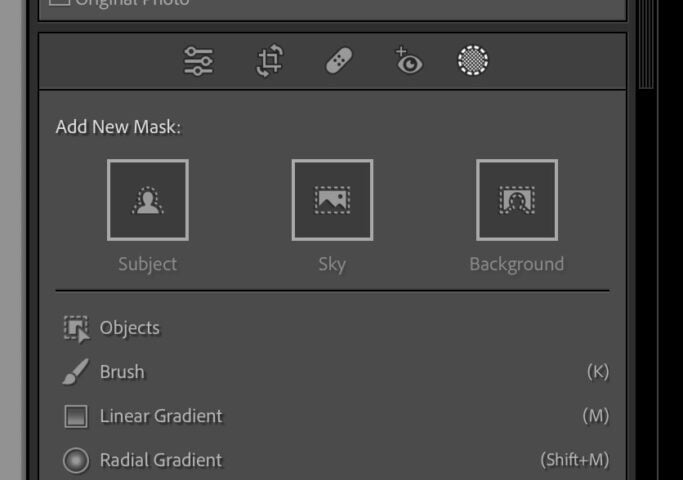The width and height of the screenshot is (683, 480).
Task: Select the Linear Gradient text label
Action: click(x=161, y=416)
